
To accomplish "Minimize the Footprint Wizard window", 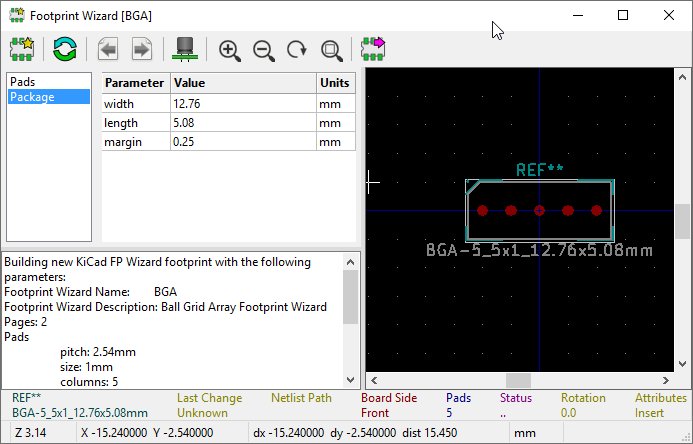I will pos(578,15).
